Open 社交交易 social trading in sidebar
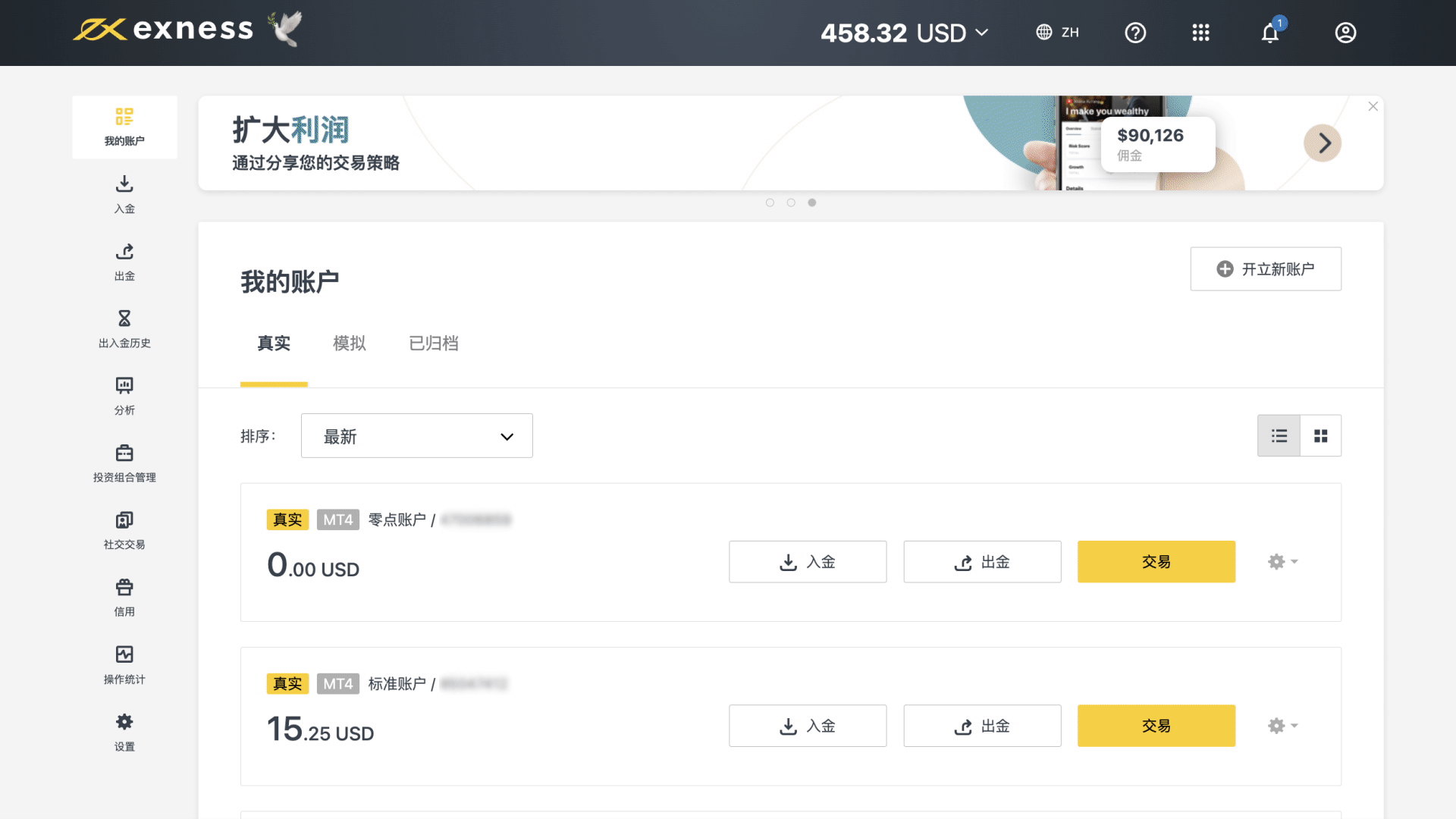 coord(124,530)
